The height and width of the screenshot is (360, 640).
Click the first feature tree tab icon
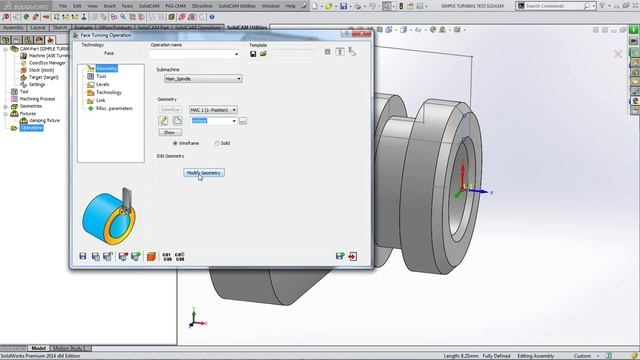click(x=5, y=40)
